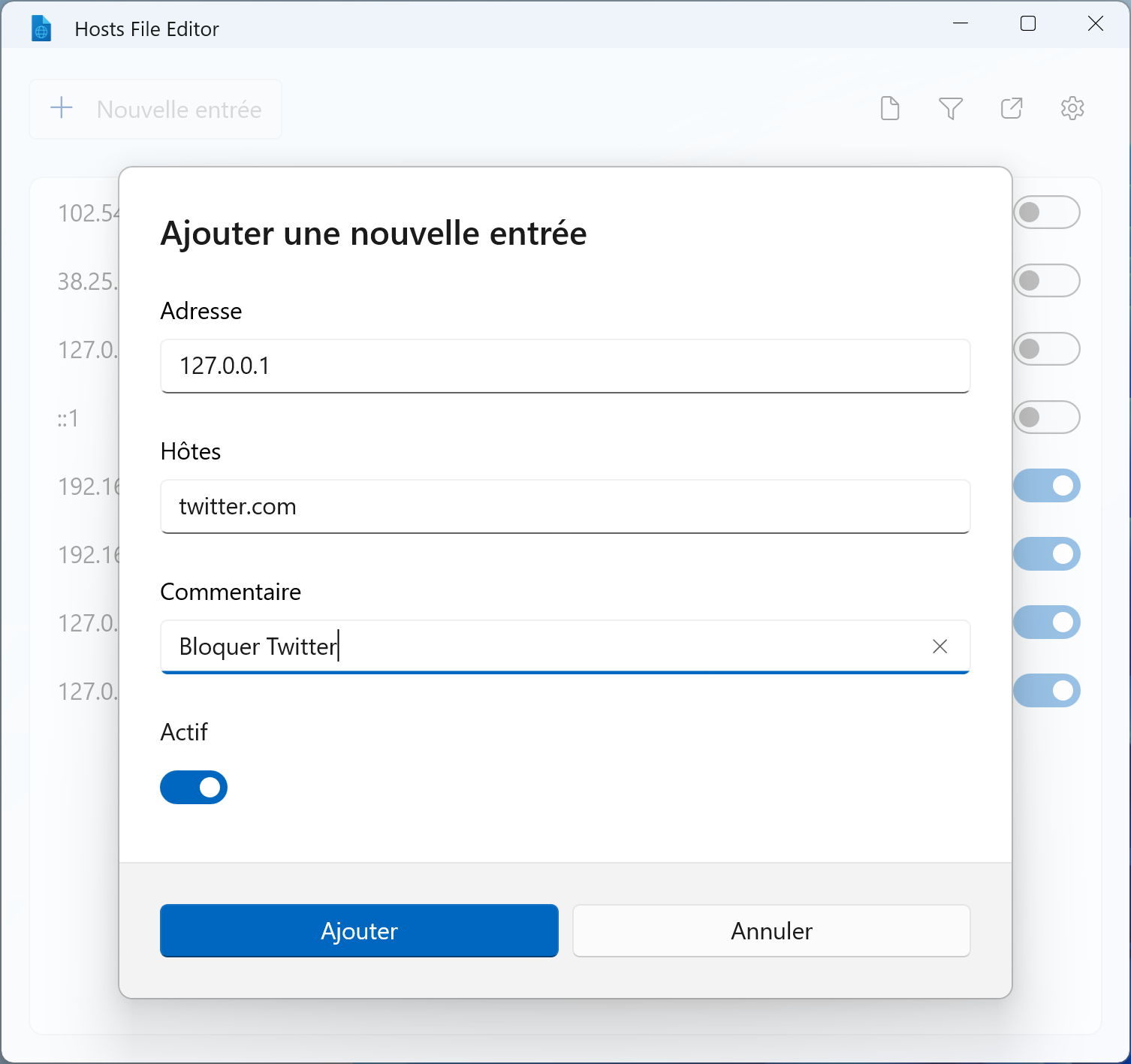The image size is (1131, 1064).
Task: Cancel the dialog with Annuler
Action: point(771,930)
